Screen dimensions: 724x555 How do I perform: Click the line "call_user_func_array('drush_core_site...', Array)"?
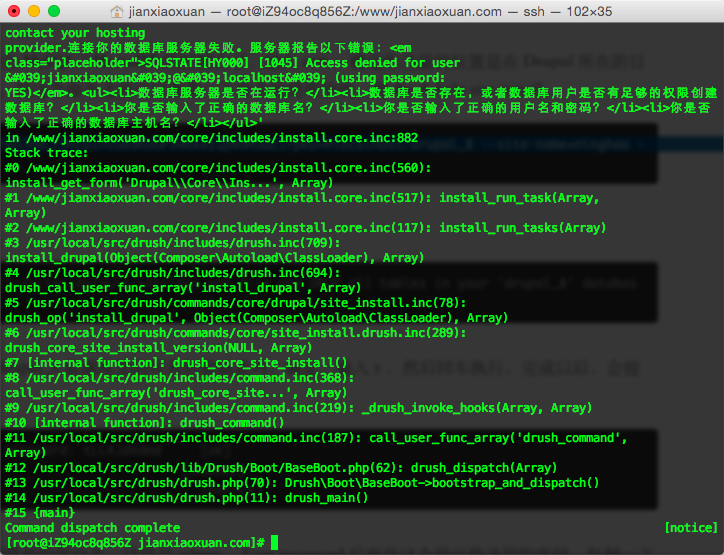176,393
